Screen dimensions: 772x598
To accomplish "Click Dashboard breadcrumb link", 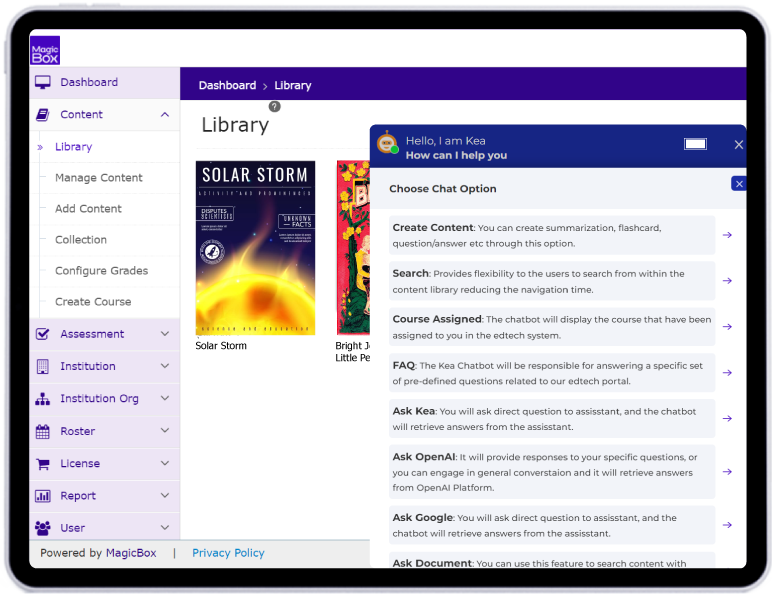I will pyautogui.click(x=227, y=86).
